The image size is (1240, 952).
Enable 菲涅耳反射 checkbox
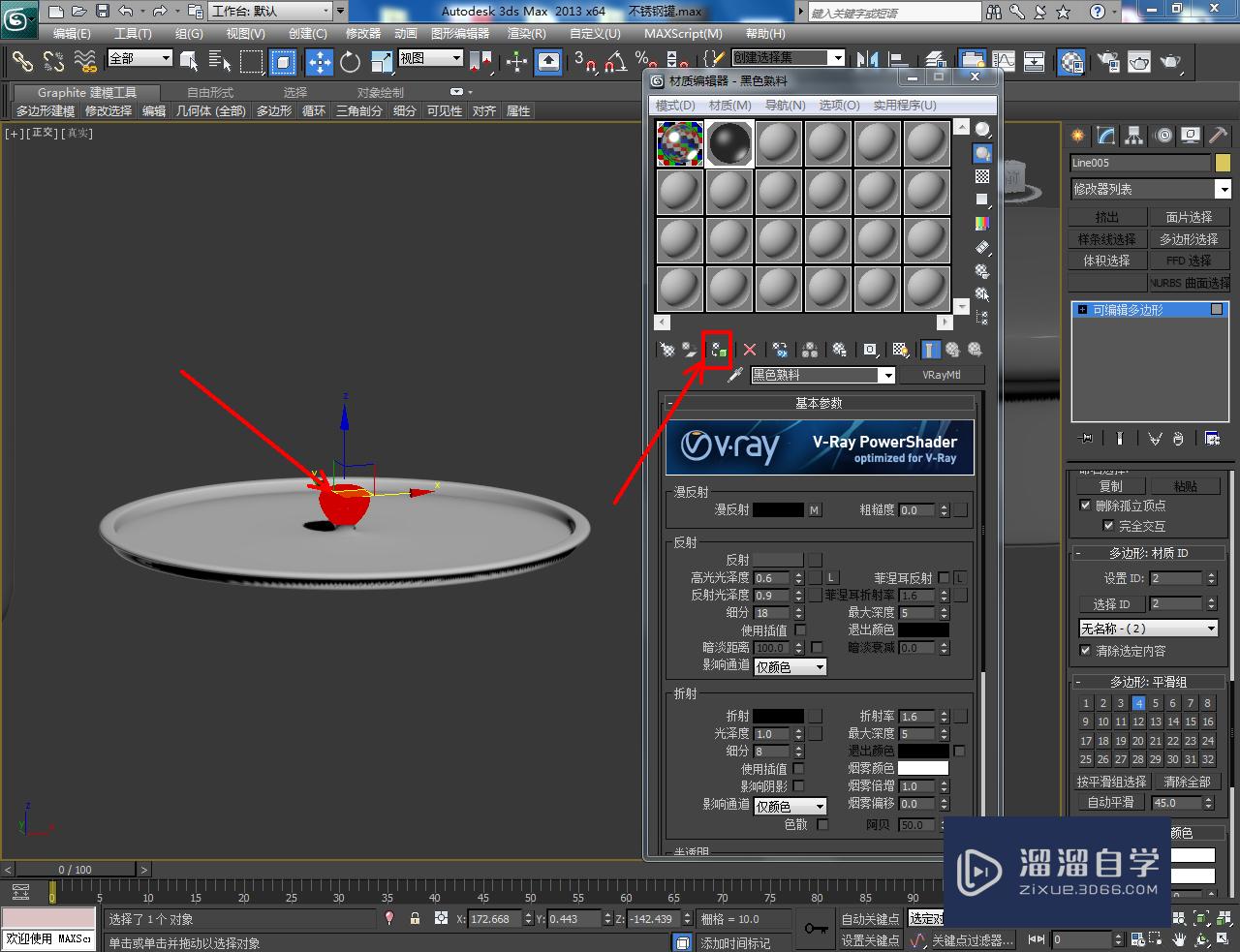coord(944,577)
